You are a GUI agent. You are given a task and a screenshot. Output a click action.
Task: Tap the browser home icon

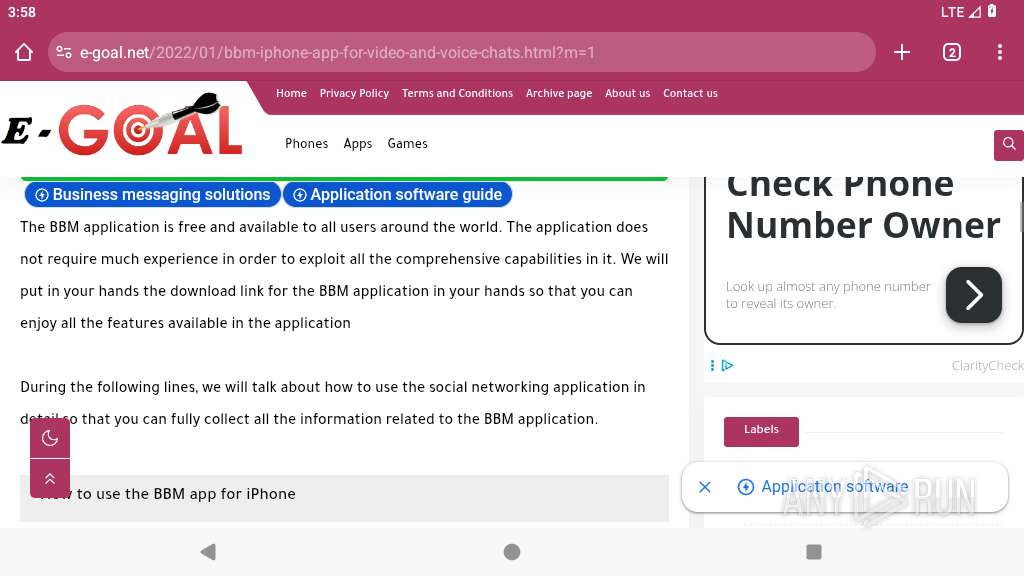coord(24,52)
